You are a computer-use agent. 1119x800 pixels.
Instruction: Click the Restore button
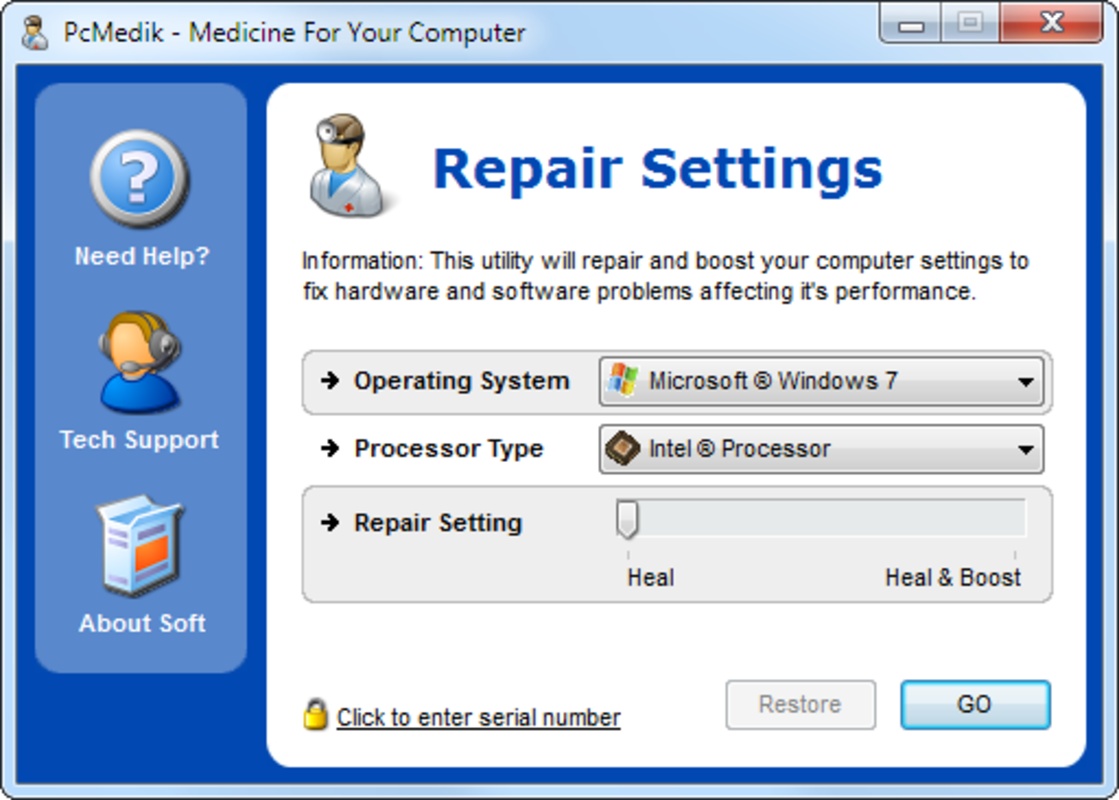(800, 704)
